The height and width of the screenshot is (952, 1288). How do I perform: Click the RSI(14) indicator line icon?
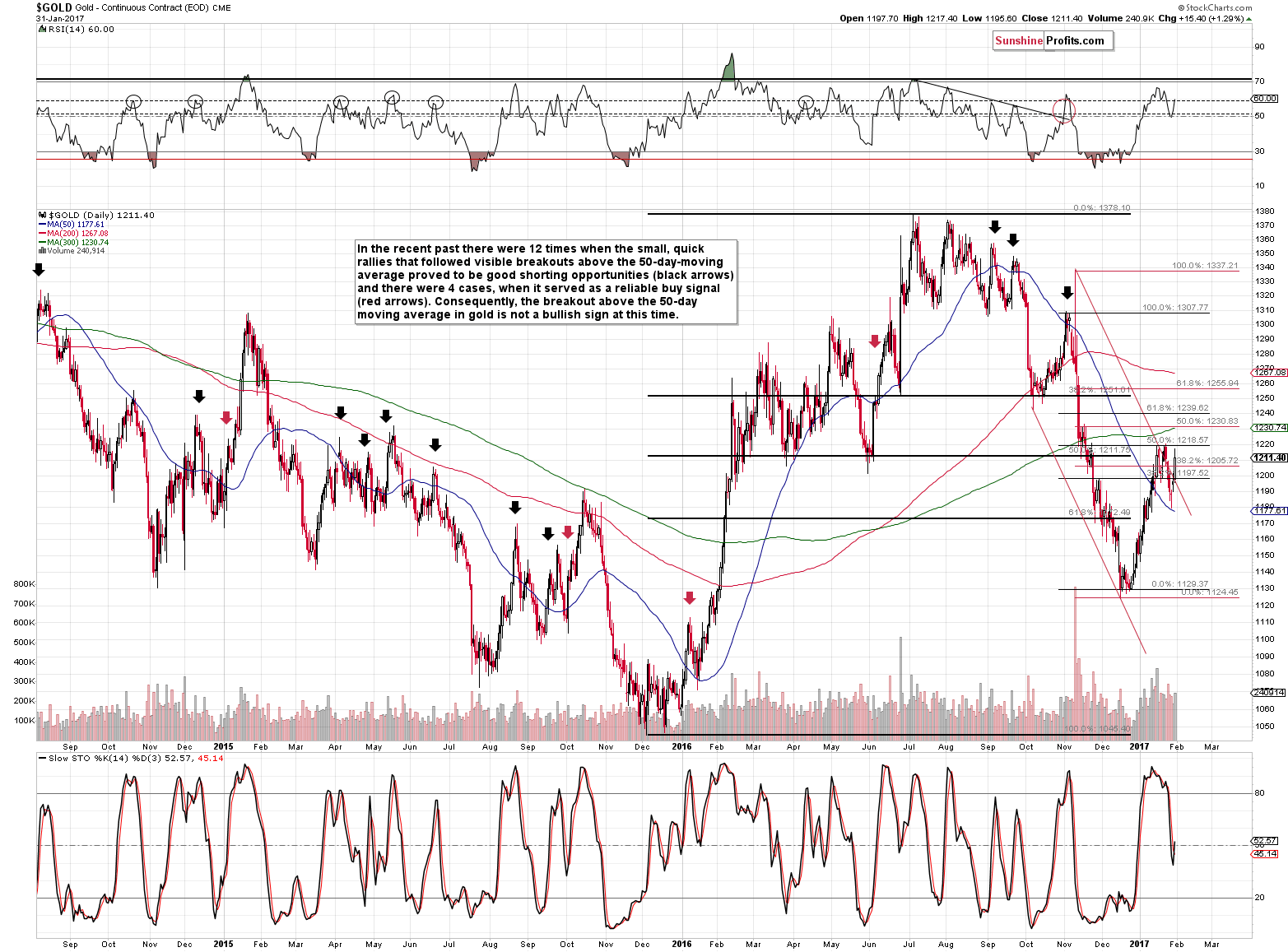pyautogui.click(x=42, y=29)
